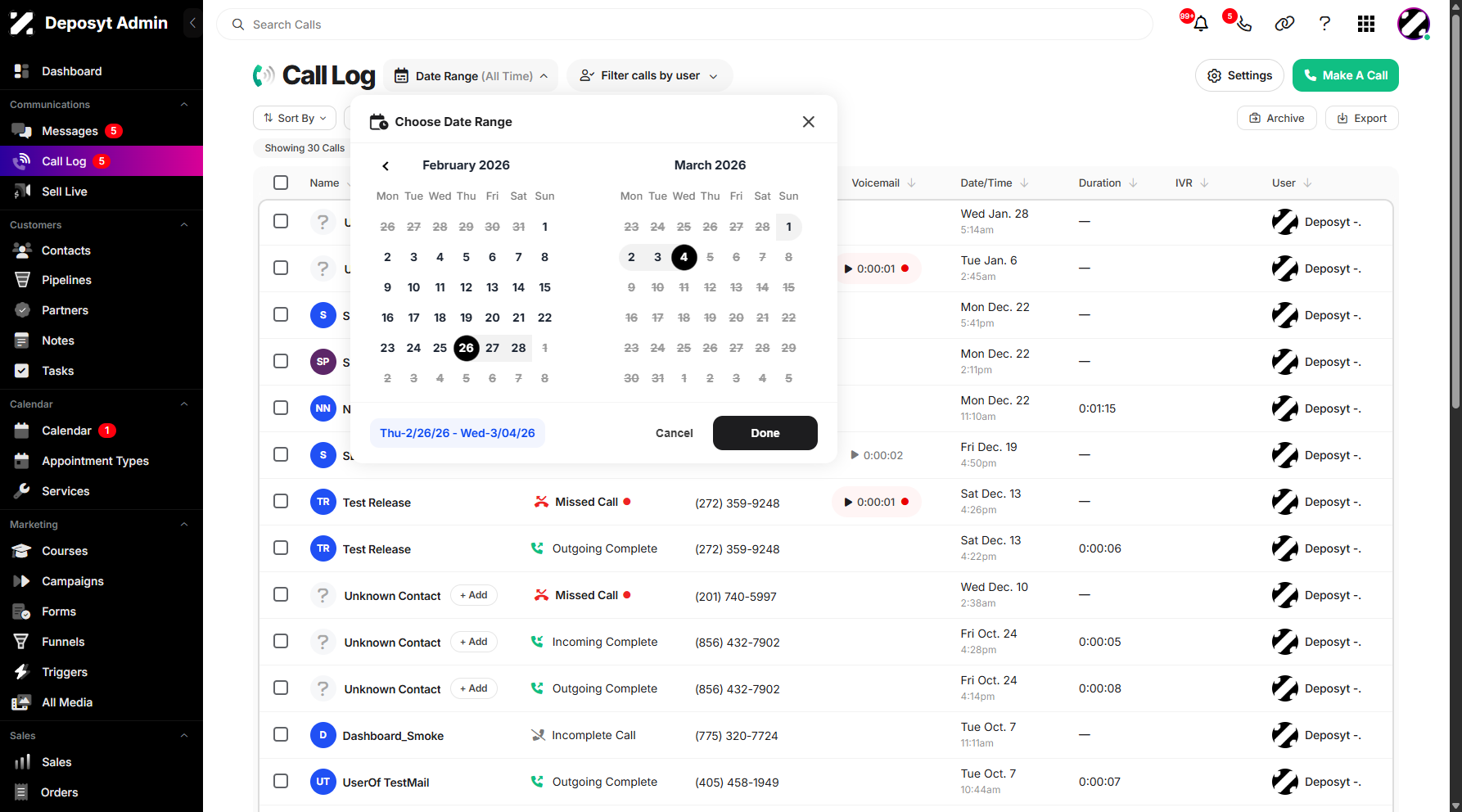Image resolution: width=1462 pixels, height=812 pixels.
Task: Select February 14 in the calendar
Action: pos(518,287)
